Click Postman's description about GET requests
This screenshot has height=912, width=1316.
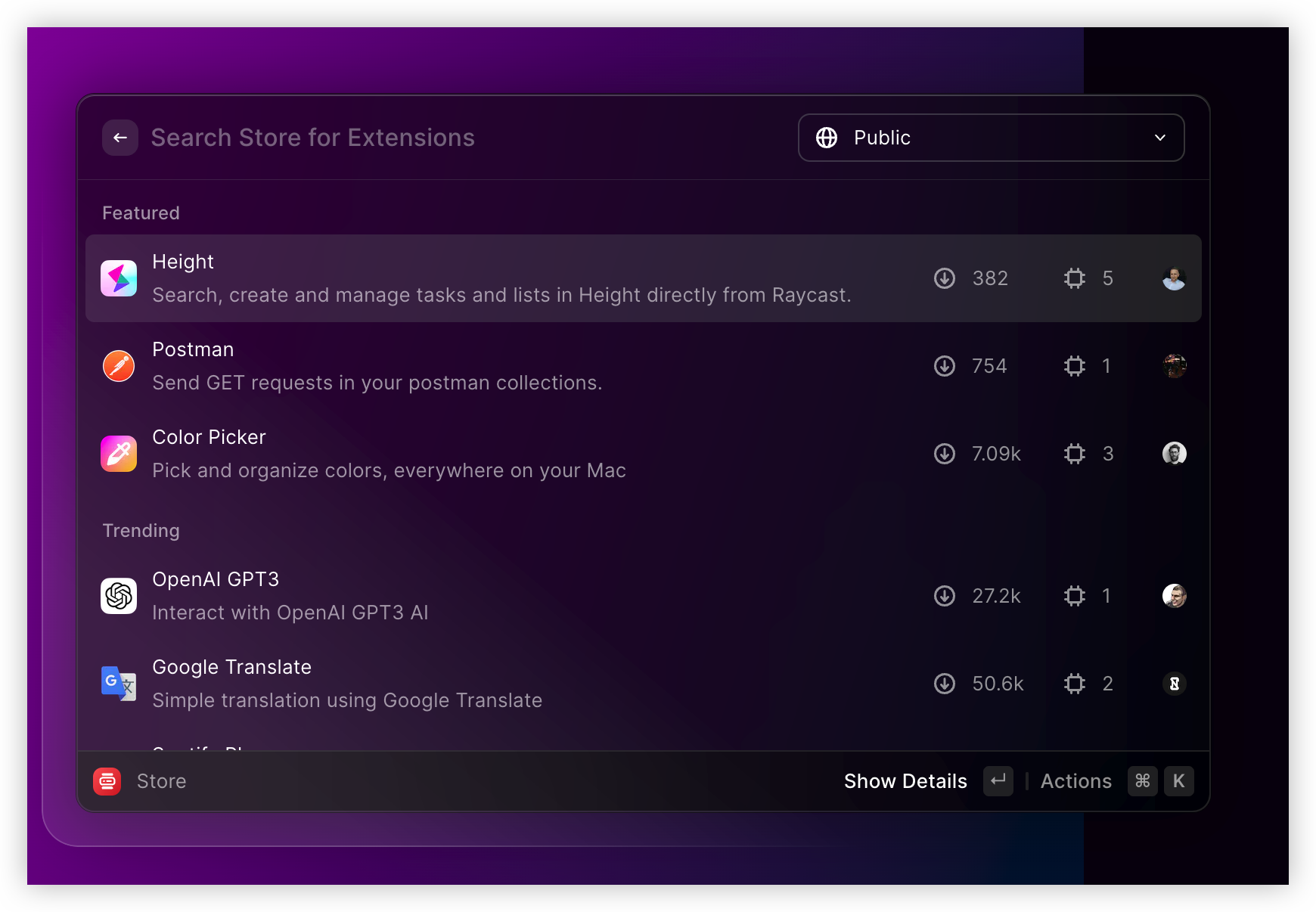377,383
